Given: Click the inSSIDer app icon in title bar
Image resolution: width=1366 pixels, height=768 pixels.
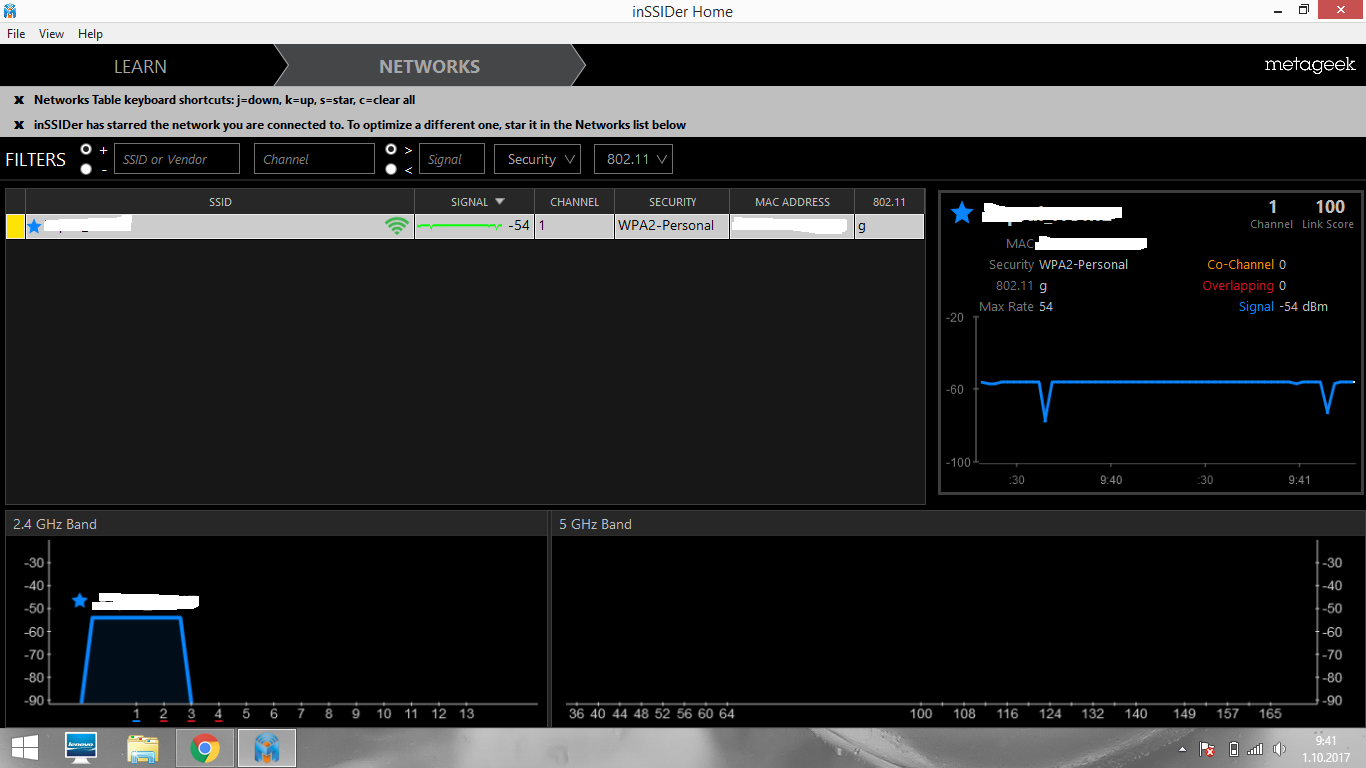Looking at the screenshot, I should click(10, 10).
